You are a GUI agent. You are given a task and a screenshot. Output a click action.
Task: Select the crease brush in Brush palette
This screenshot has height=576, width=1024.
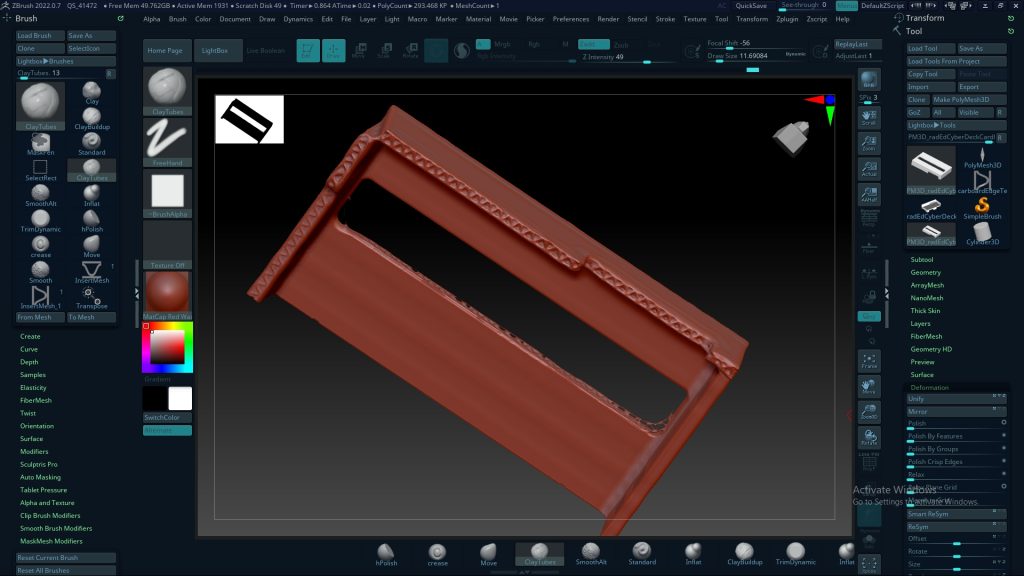click(40, 246)
